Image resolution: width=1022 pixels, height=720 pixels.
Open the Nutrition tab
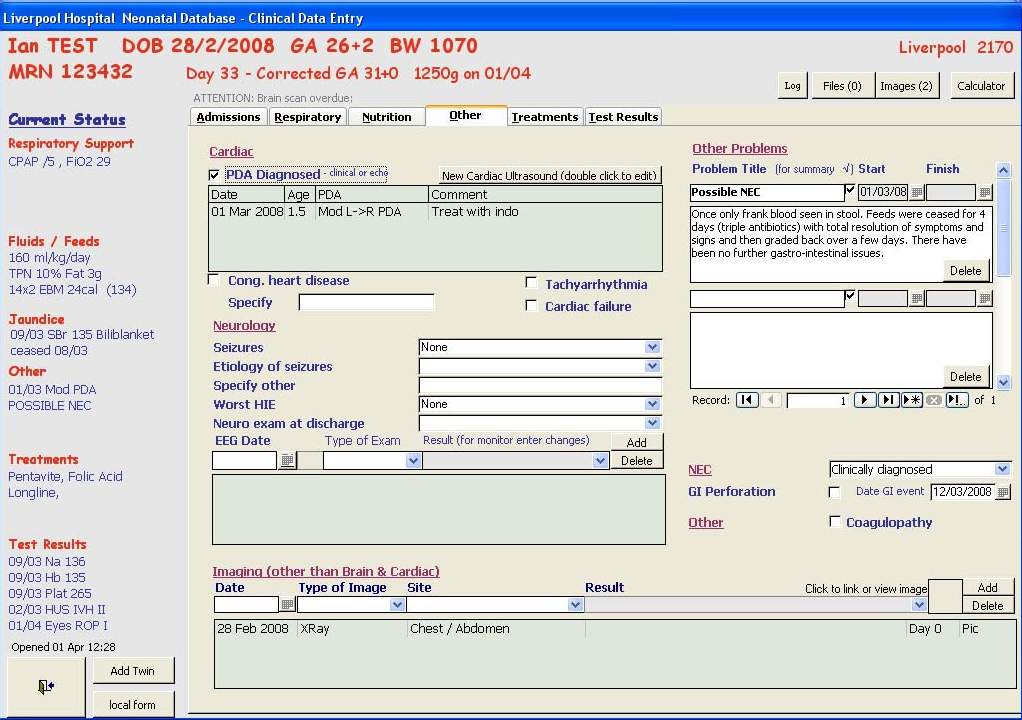point(386,117)
